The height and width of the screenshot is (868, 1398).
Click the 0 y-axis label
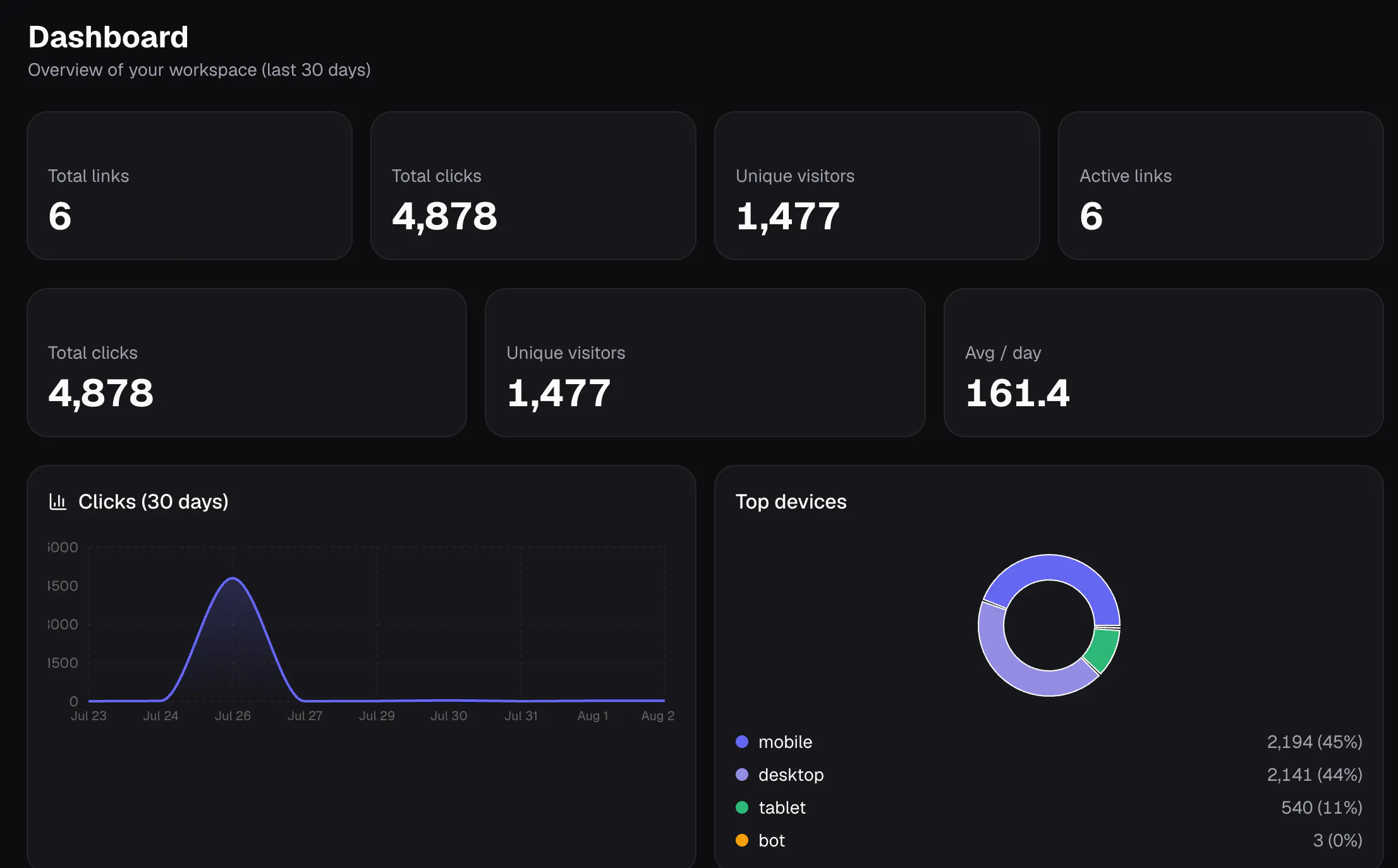74,701
